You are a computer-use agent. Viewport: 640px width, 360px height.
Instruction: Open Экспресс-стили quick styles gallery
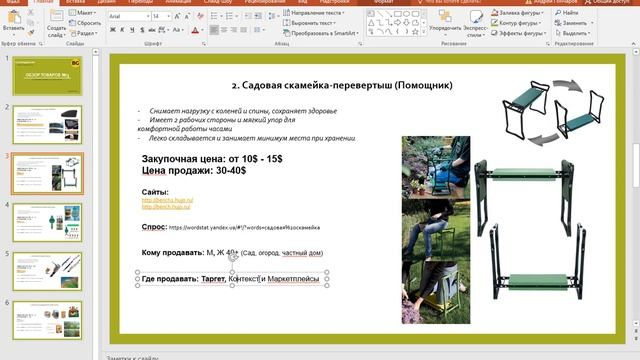[476, 23]
